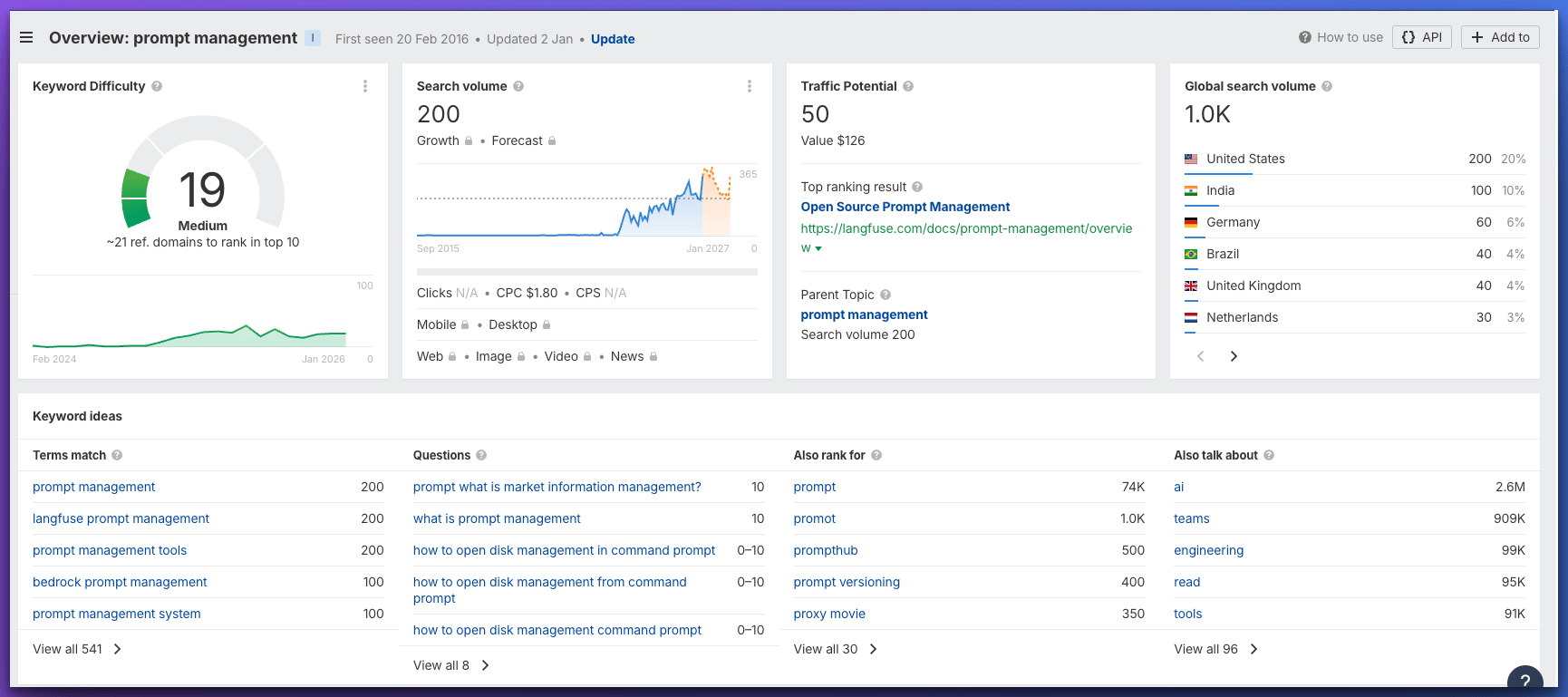The width and height of the screenshot is (1568, 697).
Task: Expand the langfuse URL dropdown arrow
Action: 818,248
